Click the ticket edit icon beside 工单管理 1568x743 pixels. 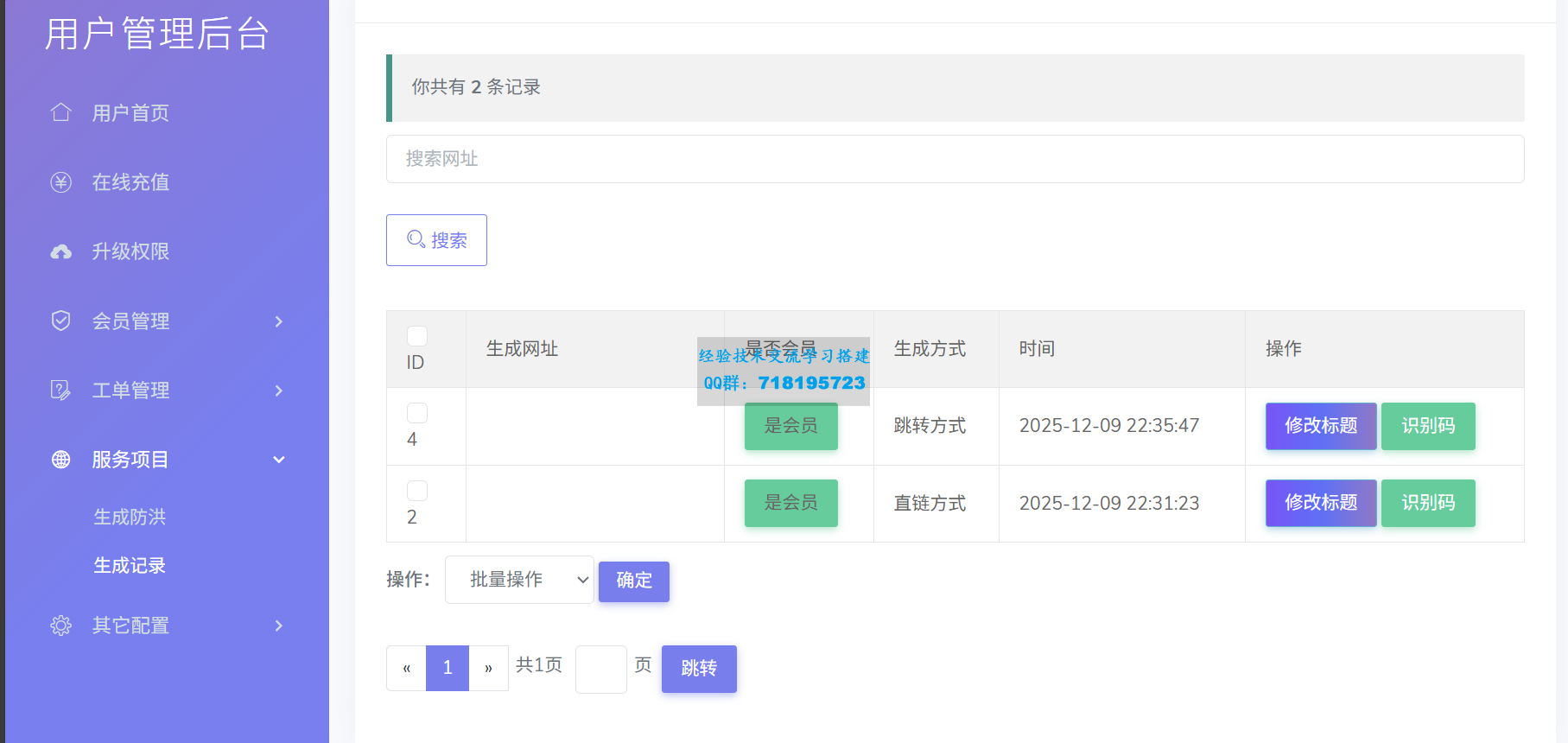coord(60,390)
